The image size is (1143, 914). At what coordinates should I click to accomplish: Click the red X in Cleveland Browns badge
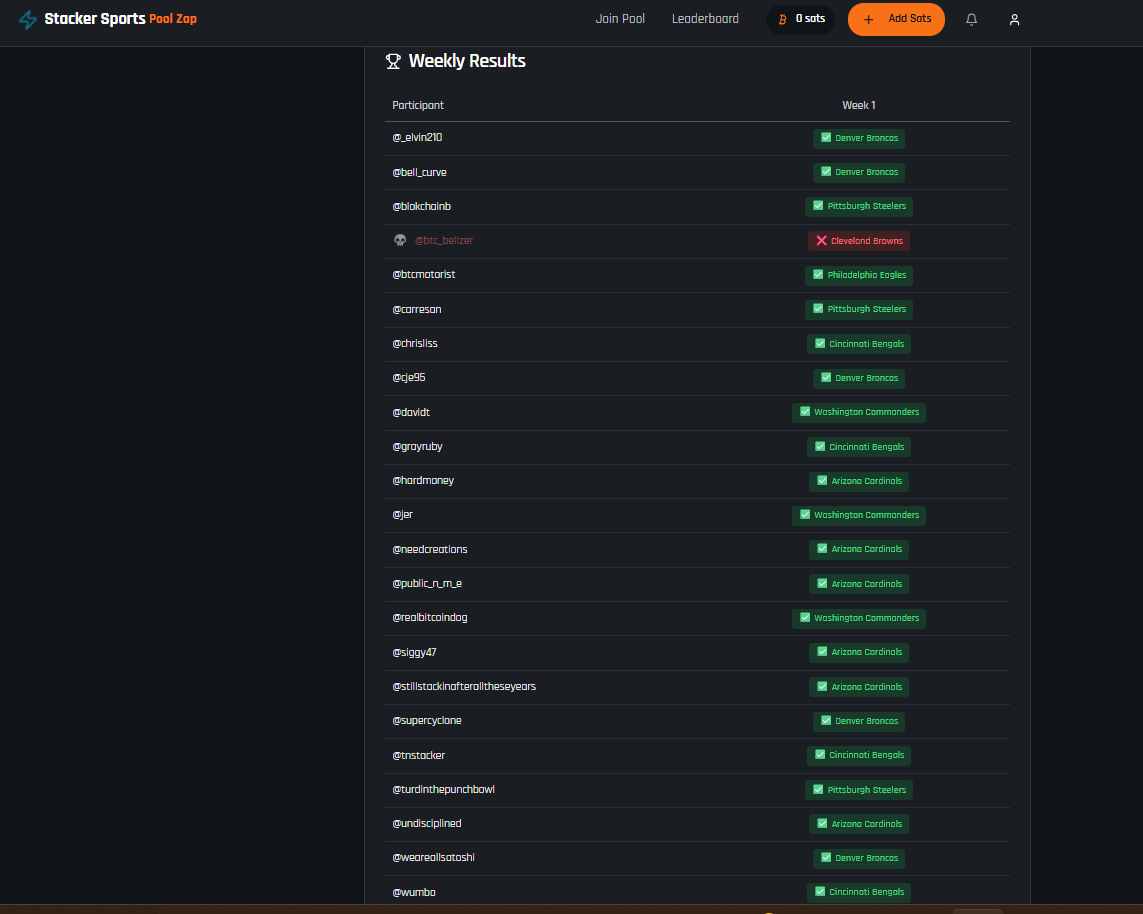tap(822, 241)
